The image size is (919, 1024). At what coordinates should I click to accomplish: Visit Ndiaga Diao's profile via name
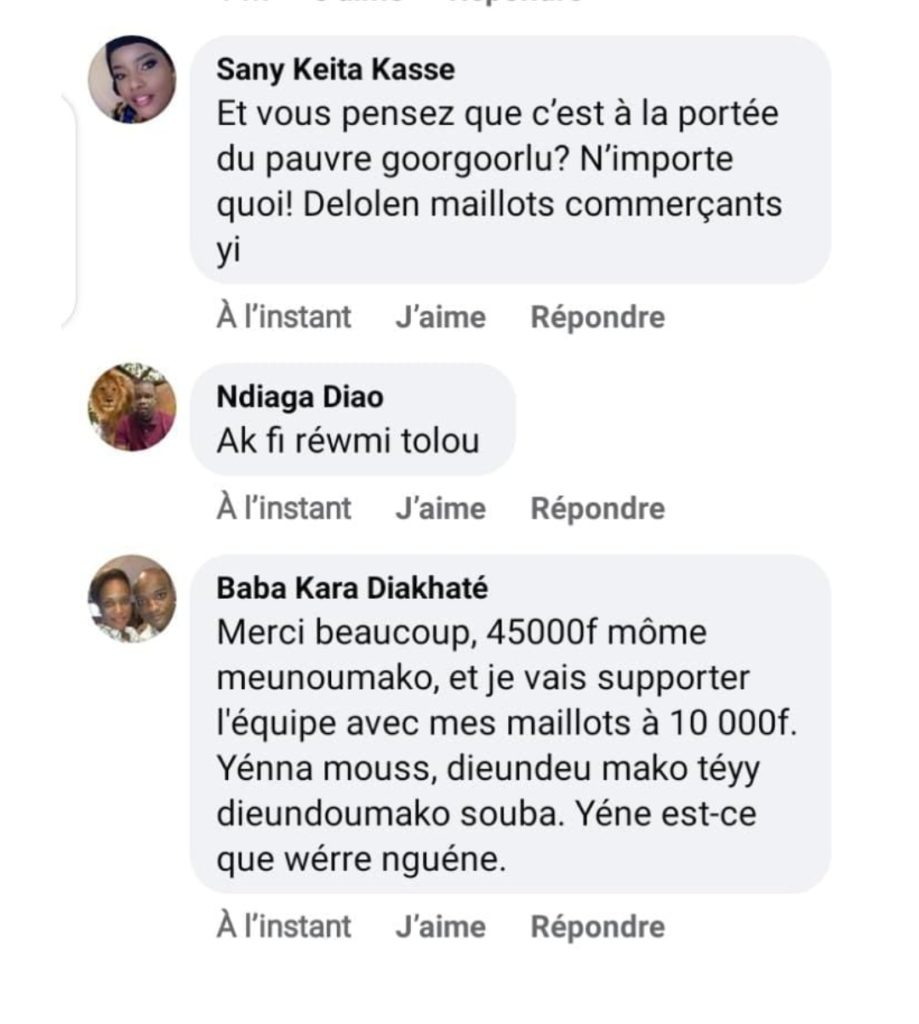[x=299, y=398]
